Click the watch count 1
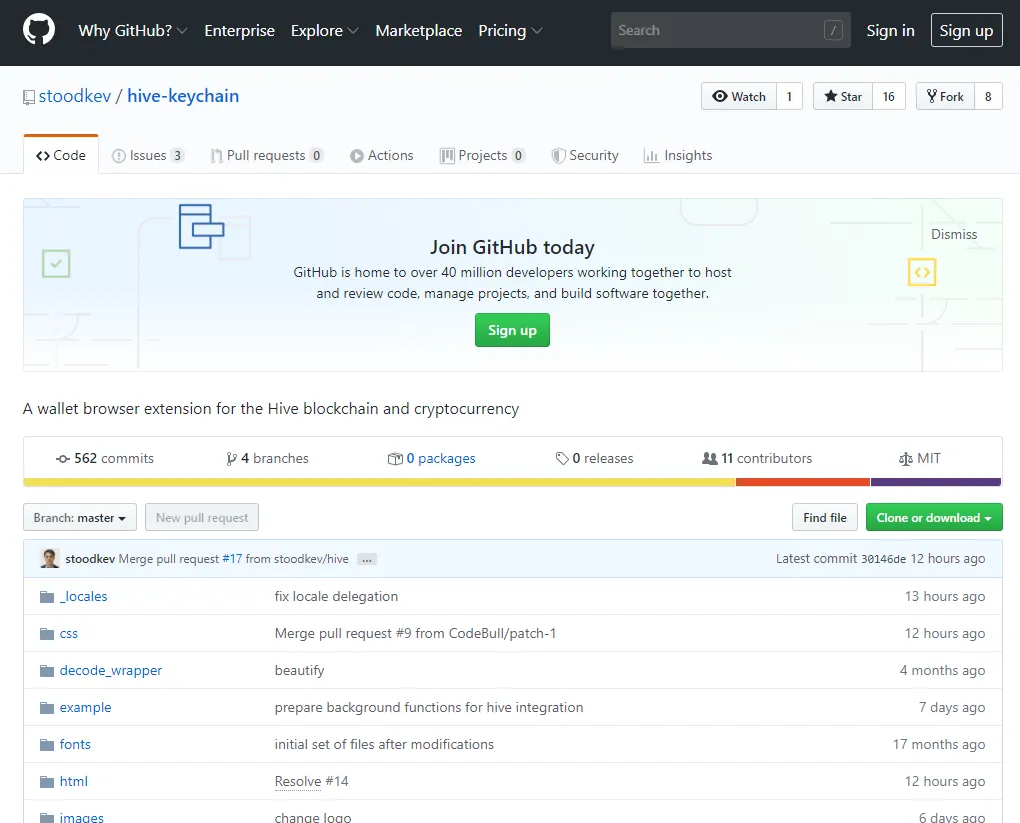Viewport: 1020px width, 823px height. tap(789, 96)
